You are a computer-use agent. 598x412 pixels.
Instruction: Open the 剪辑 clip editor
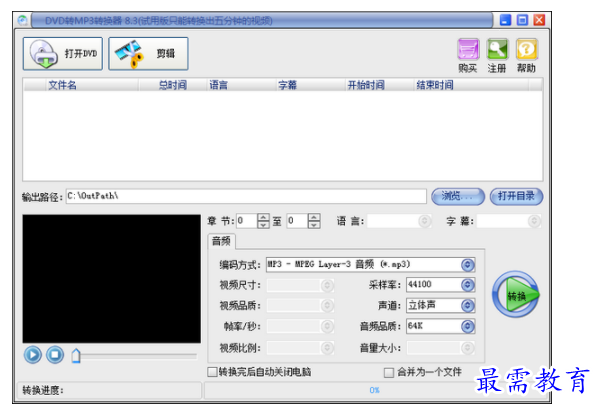tap(148, 54)
